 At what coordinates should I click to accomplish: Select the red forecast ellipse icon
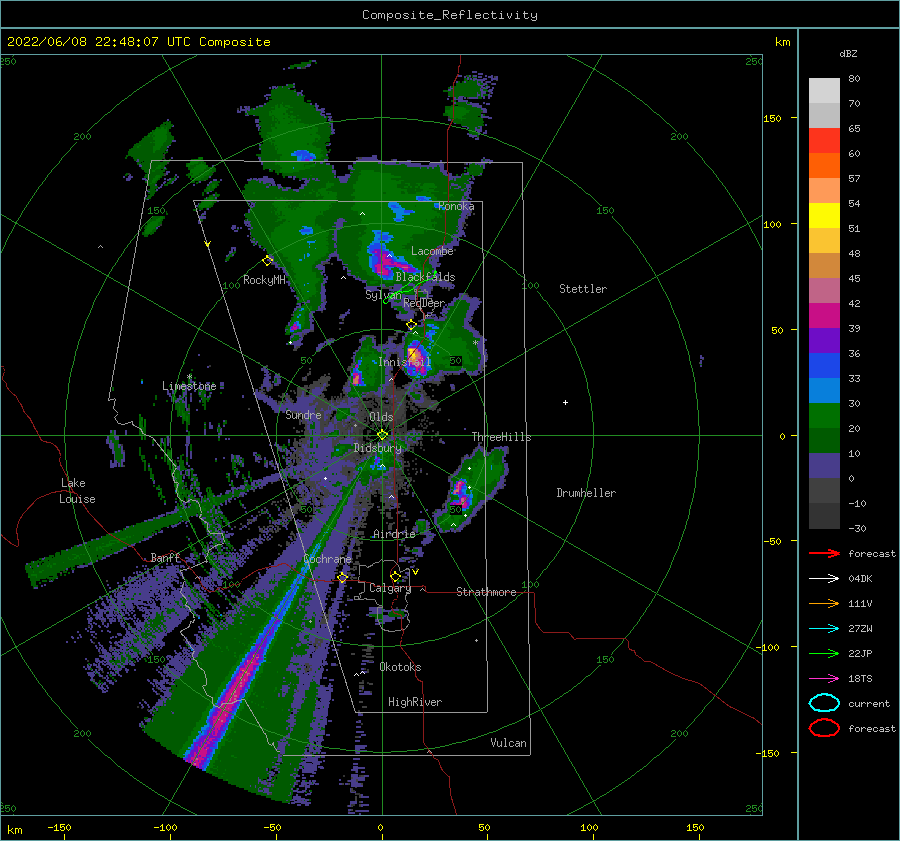(x=824, y=728)
